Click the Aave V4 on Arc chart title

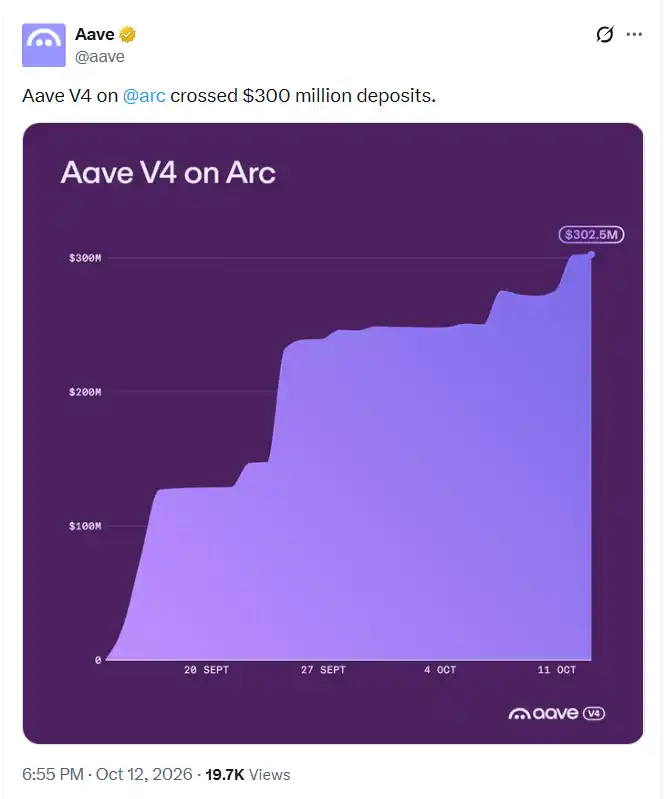click(x=168, y=172)
